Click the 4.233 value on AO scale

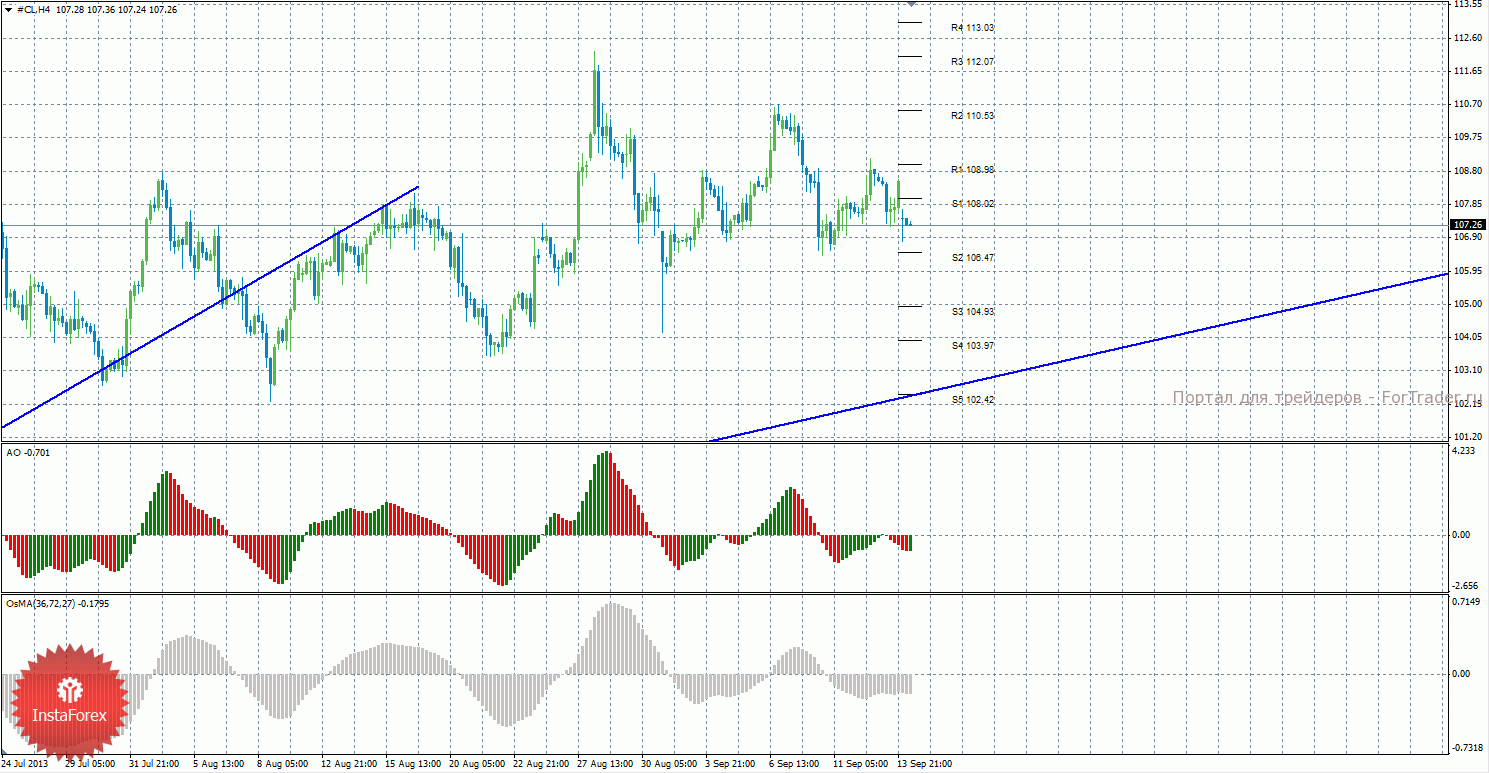click(x=1463, y=452)
